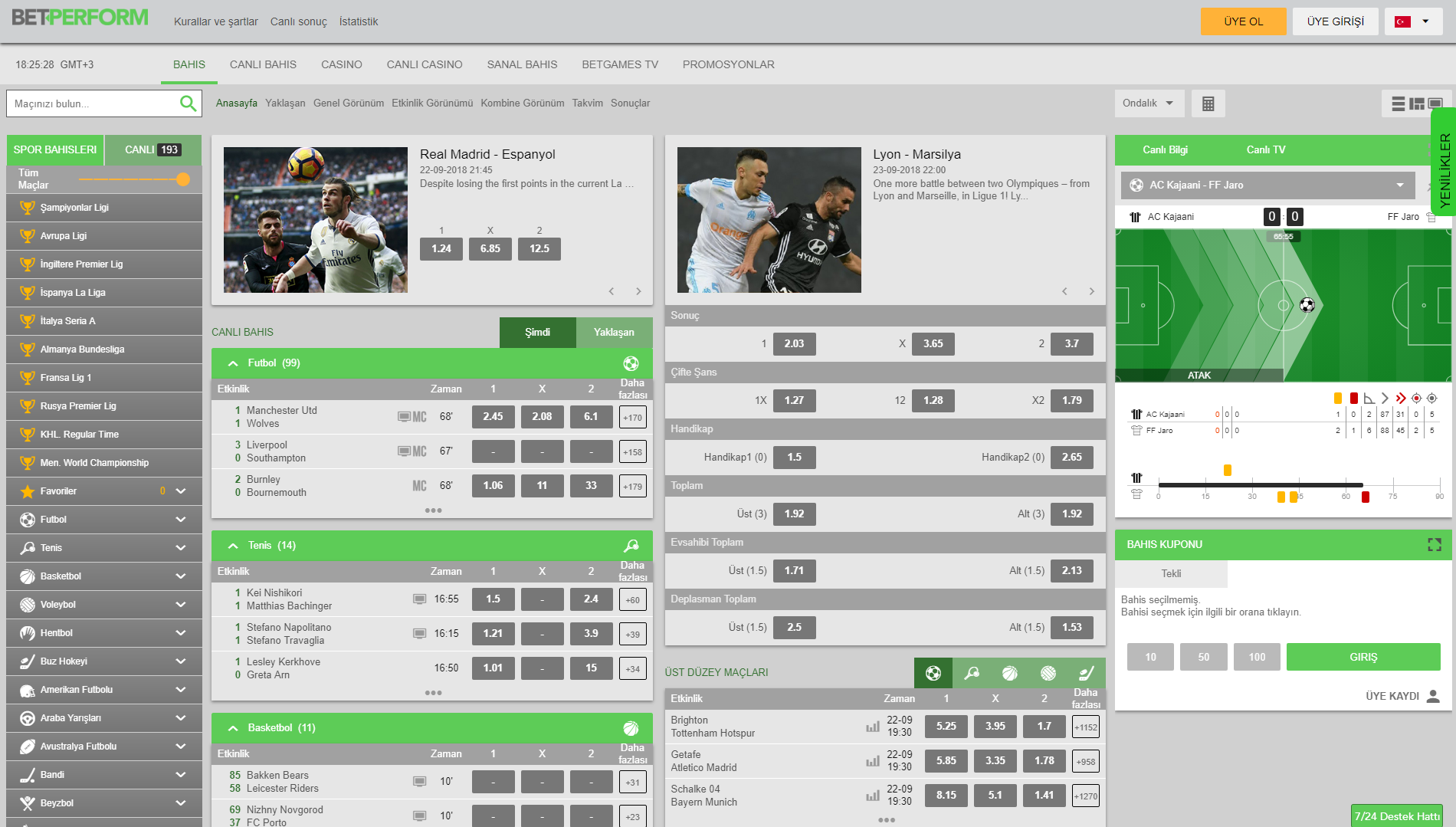
Task: Switch to the CANLI sidebar mode
Action: pyautogui.click(x=152, y=149)
